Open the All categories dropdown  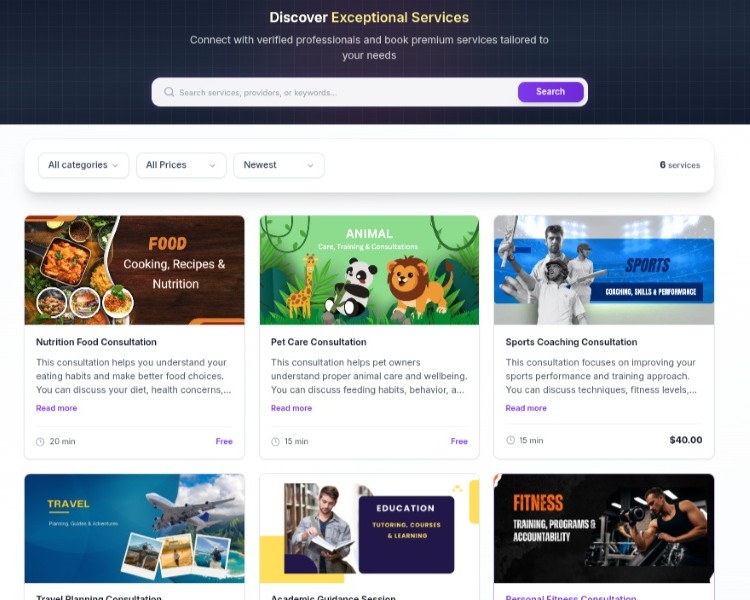[x=84, y=165]
